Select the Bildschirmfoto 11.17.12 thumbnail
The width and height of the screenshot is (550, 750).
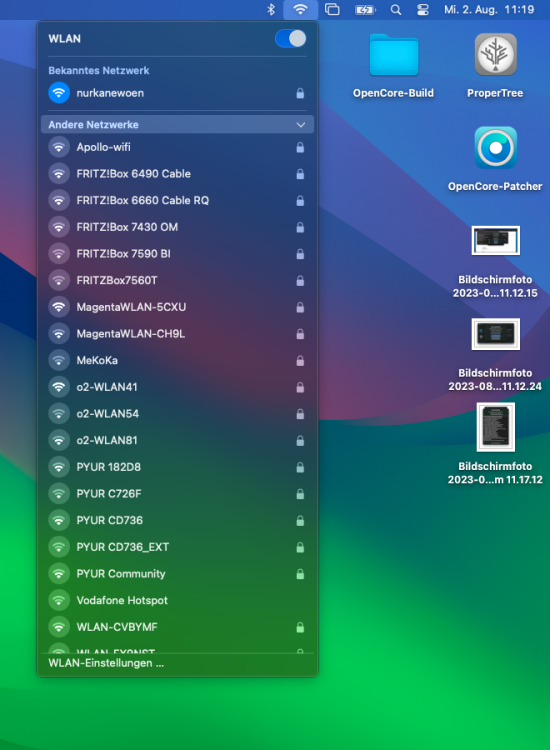495,427
